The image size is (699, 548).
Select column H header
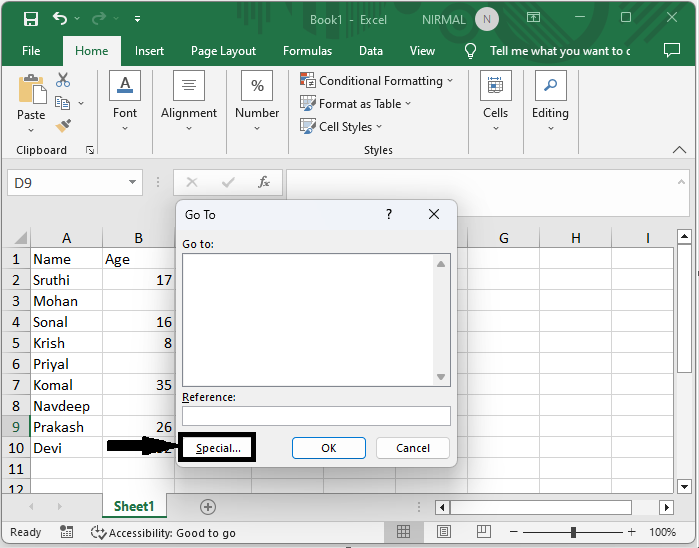click(576, 238)
